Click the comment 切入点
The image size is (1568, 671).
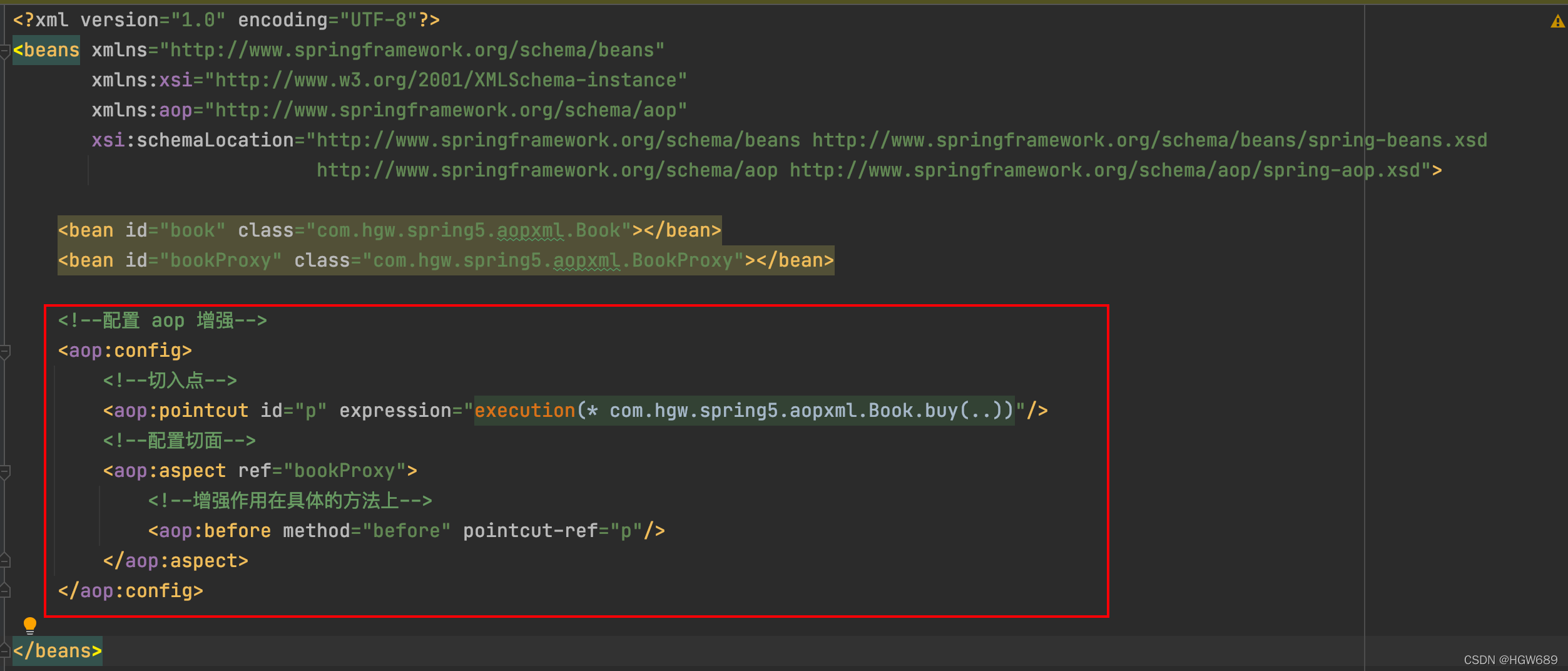click(170, 381)
